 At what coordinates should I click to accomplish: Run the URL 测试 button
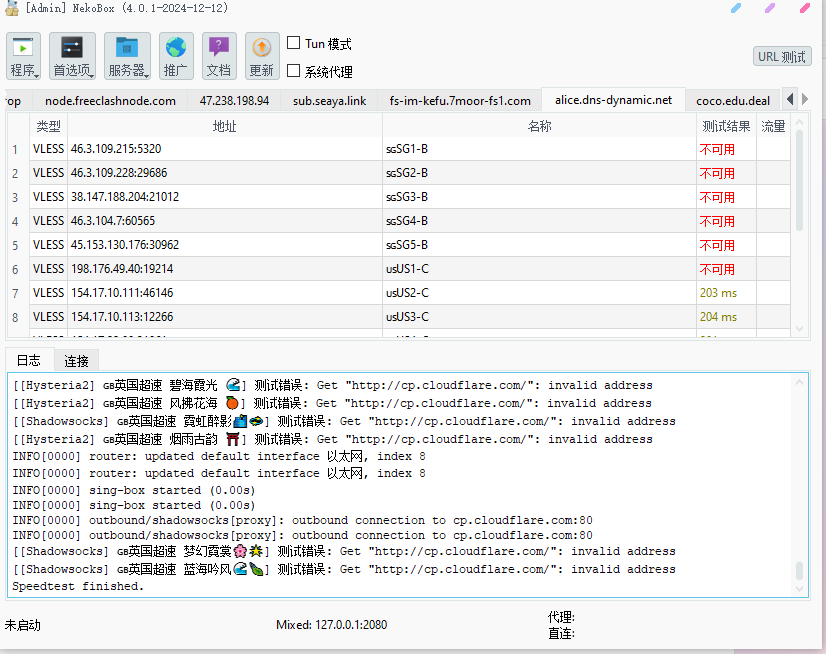pyautogui.click(x=782, y=56)
